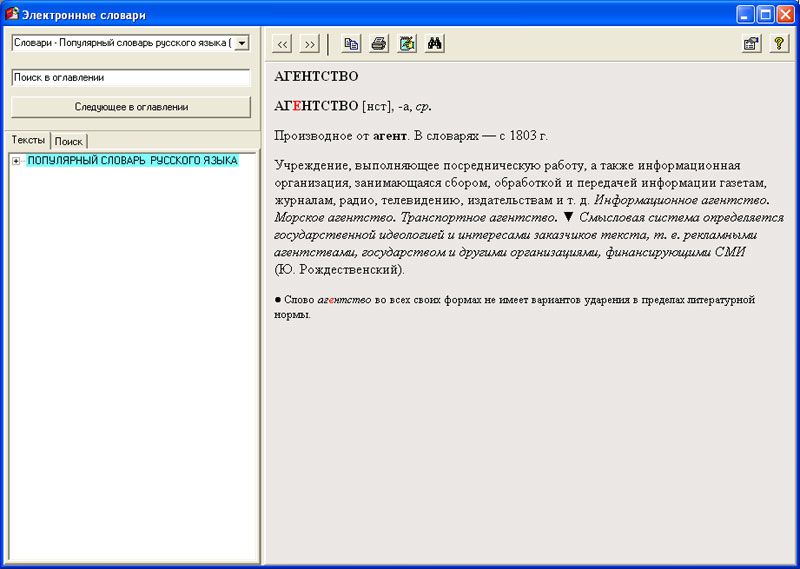Click the Поиск в оглавлении input field
The height and width of the screenshot is (569, 800).
click(x=130, y=77)
